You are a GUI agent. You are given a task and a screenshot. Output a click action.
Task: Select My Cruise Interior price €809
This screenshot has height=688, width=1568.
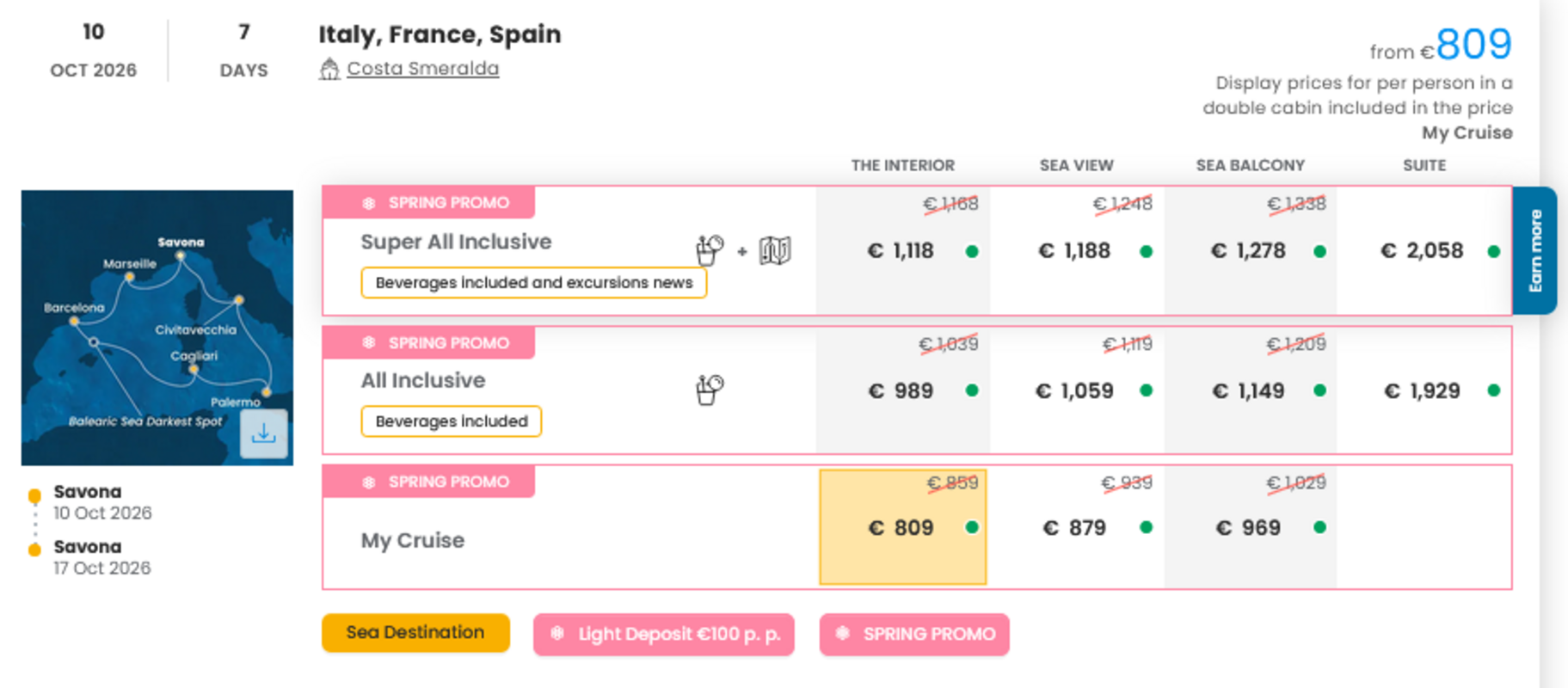pos(902,527)
